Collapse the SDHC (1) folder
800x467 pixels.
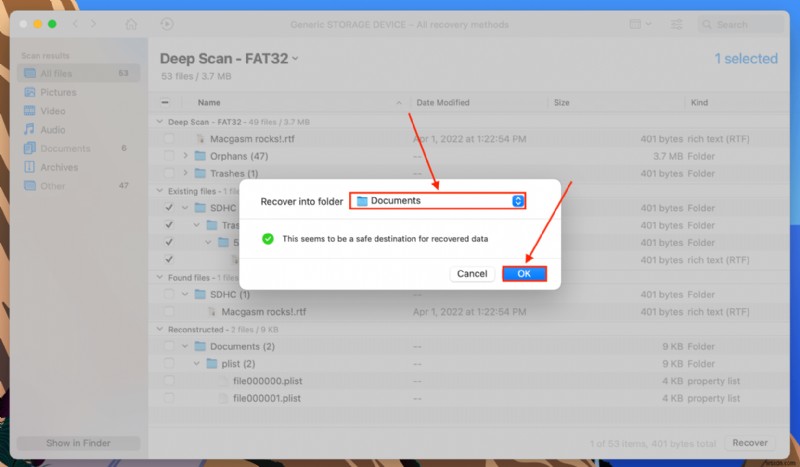(x=185, y=294)
